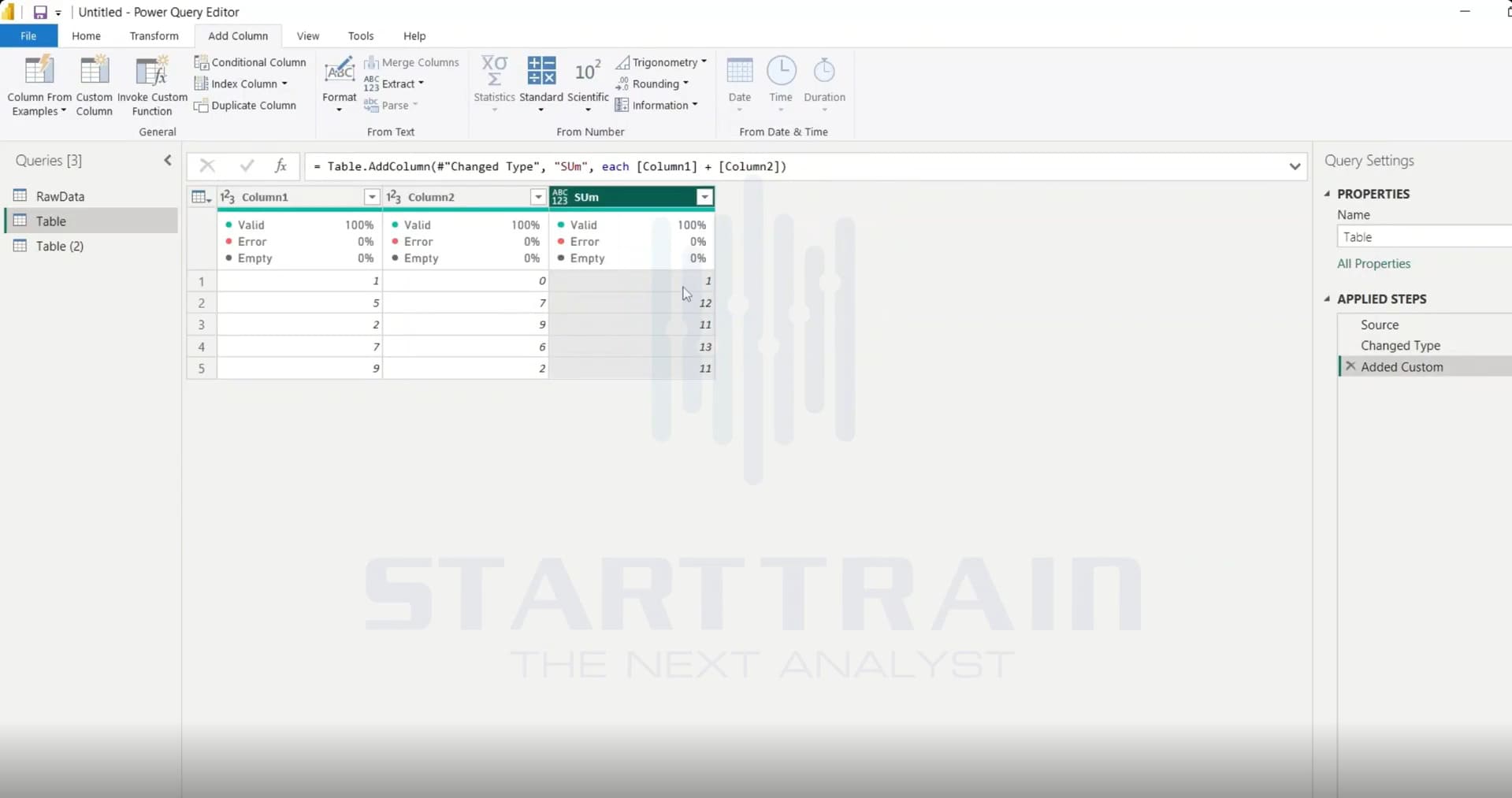Viewport: 1512px width, 798px height.
Task: Expand the Information dropdown
Action: point(694,106)
